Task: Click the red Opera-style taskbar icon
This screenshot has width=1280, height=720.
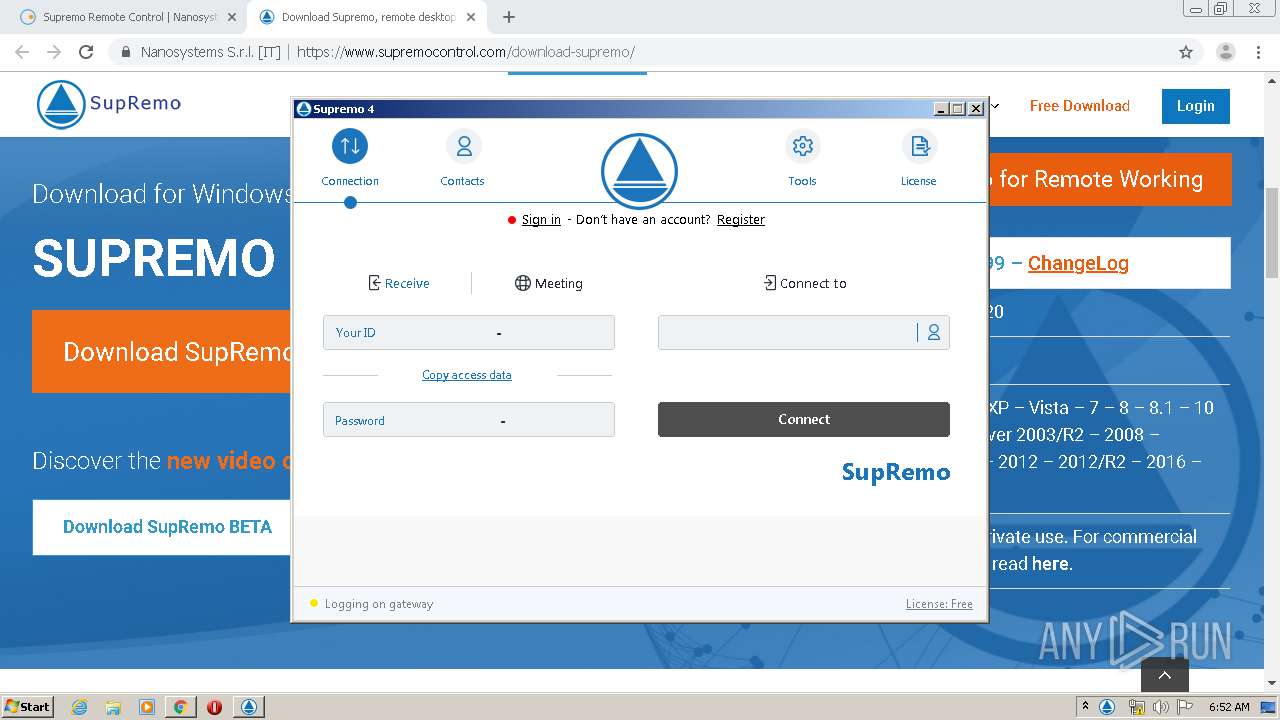Action: pos(214,707)
